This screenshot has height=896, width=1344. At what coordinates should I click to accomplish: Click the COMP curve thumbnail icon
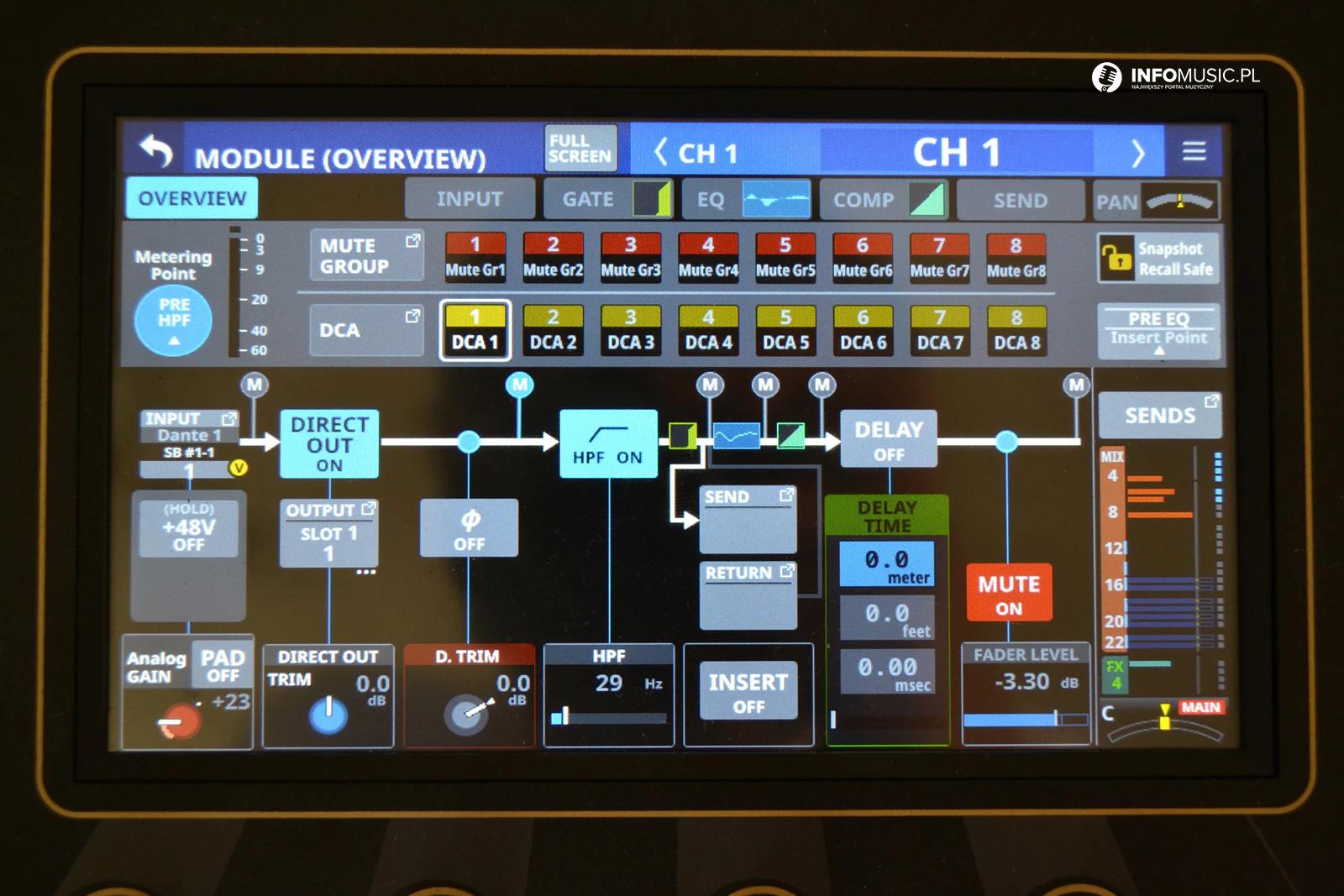pyautogui.click(x=926, y=200)
